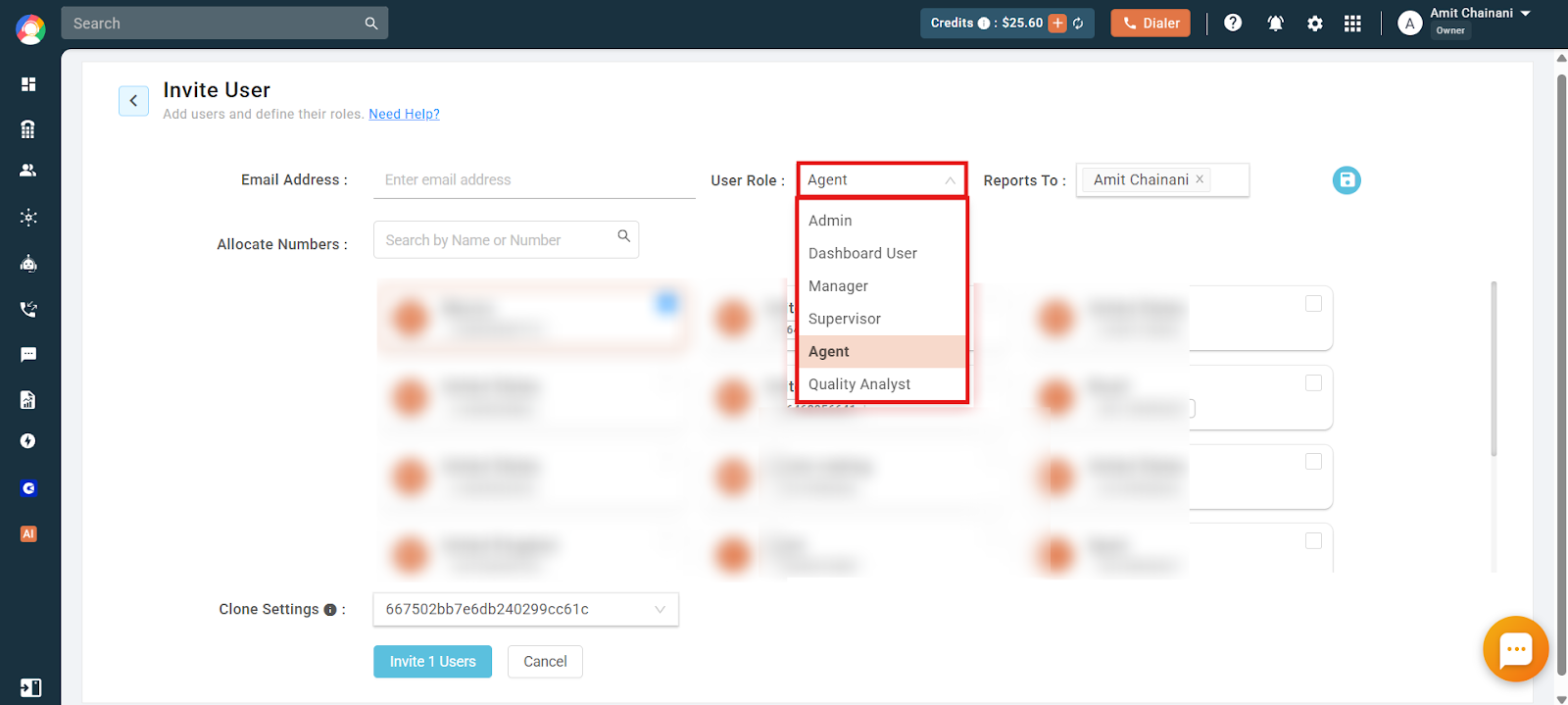Click the Credits info icon
1568x705 pixels.
(x=984, y=24)
